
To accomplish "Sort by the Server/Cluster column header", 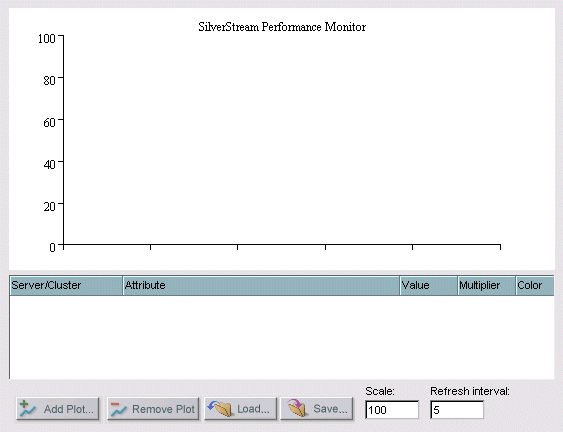I will 66,285.
